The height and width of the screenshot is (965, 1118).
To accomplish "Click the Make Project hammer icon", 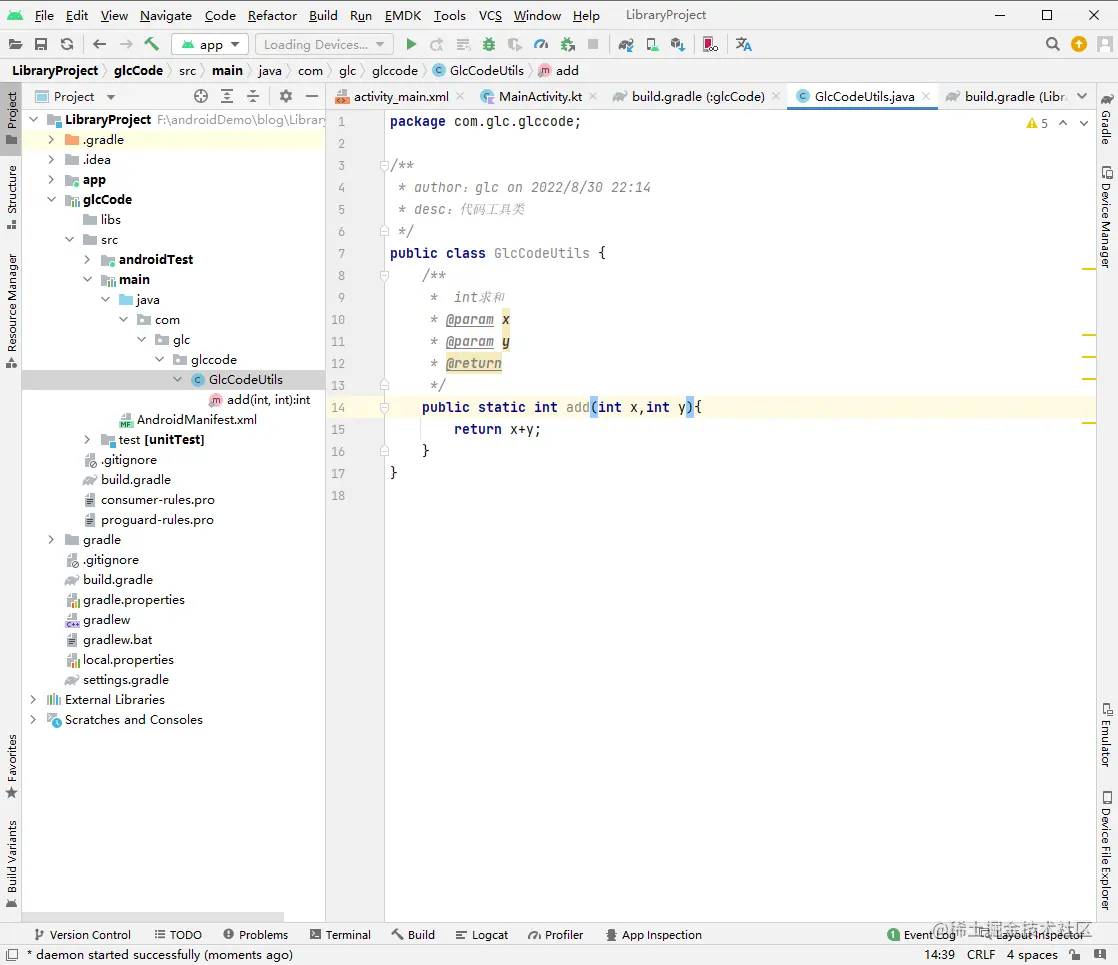I will (x=151, y=44).
